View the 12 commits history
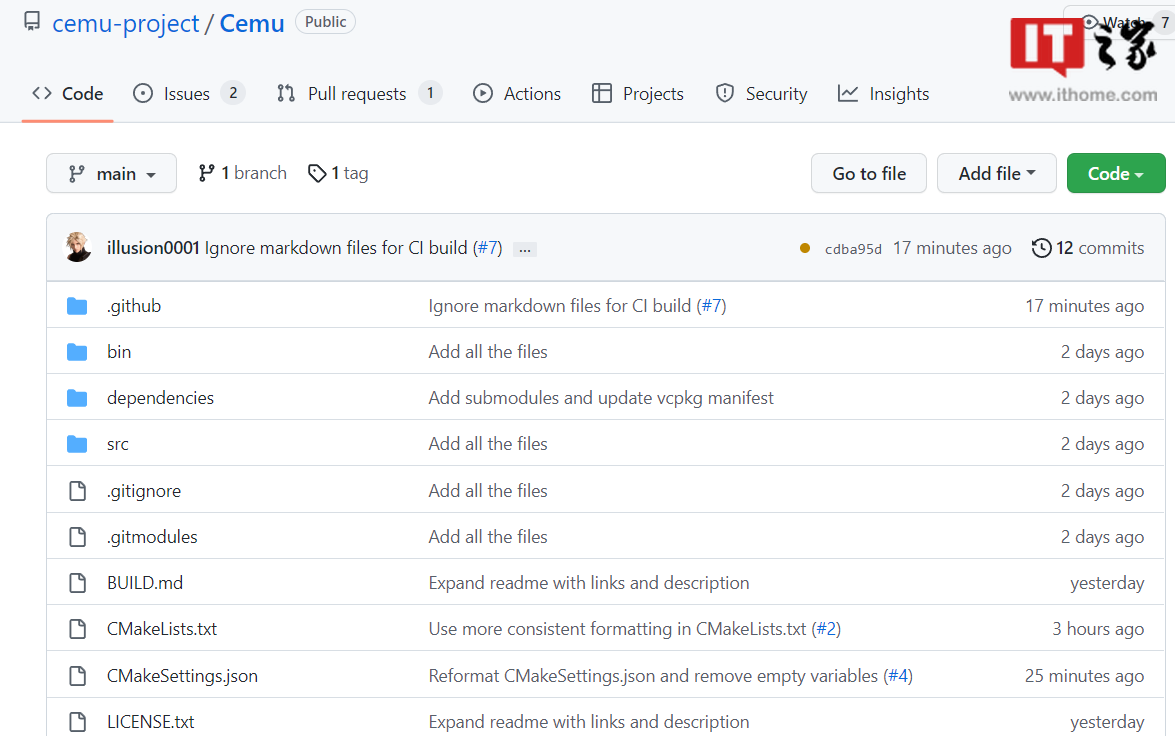Viewport: 1175px width, 736px height. [x=1088, y=248]
